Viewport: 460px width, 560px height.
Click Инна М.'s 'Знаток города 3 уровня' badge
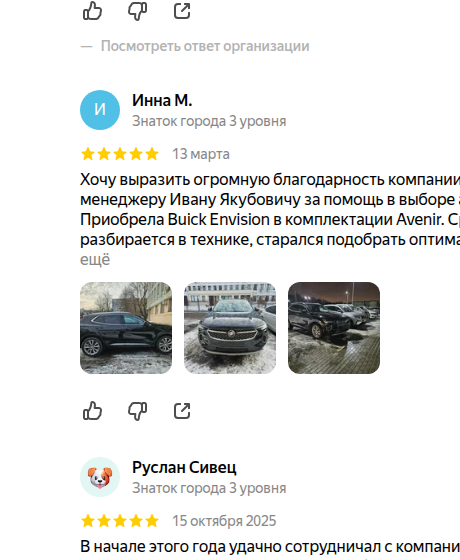[209, 121]
